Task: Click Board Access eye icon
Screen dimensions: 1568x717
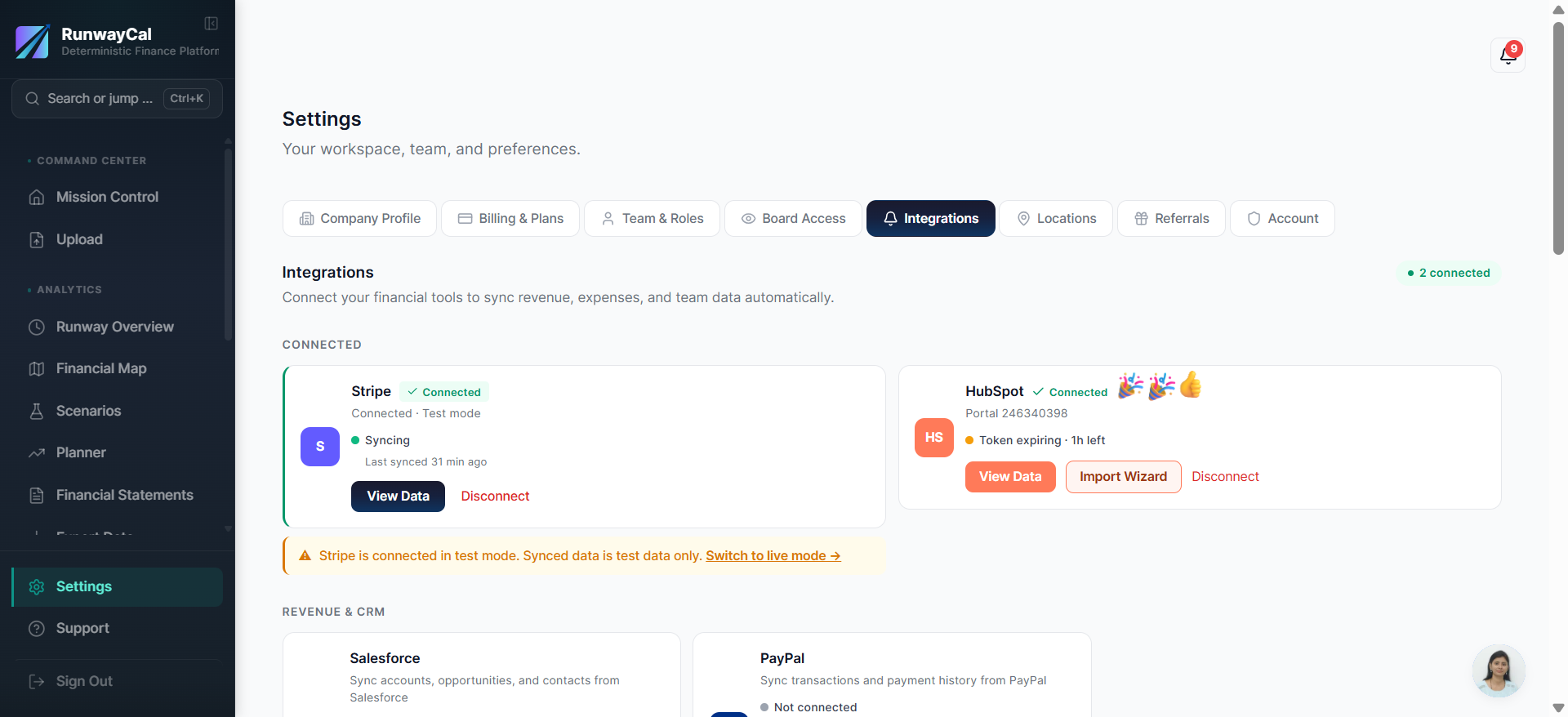Action: [x=748, y=219]
